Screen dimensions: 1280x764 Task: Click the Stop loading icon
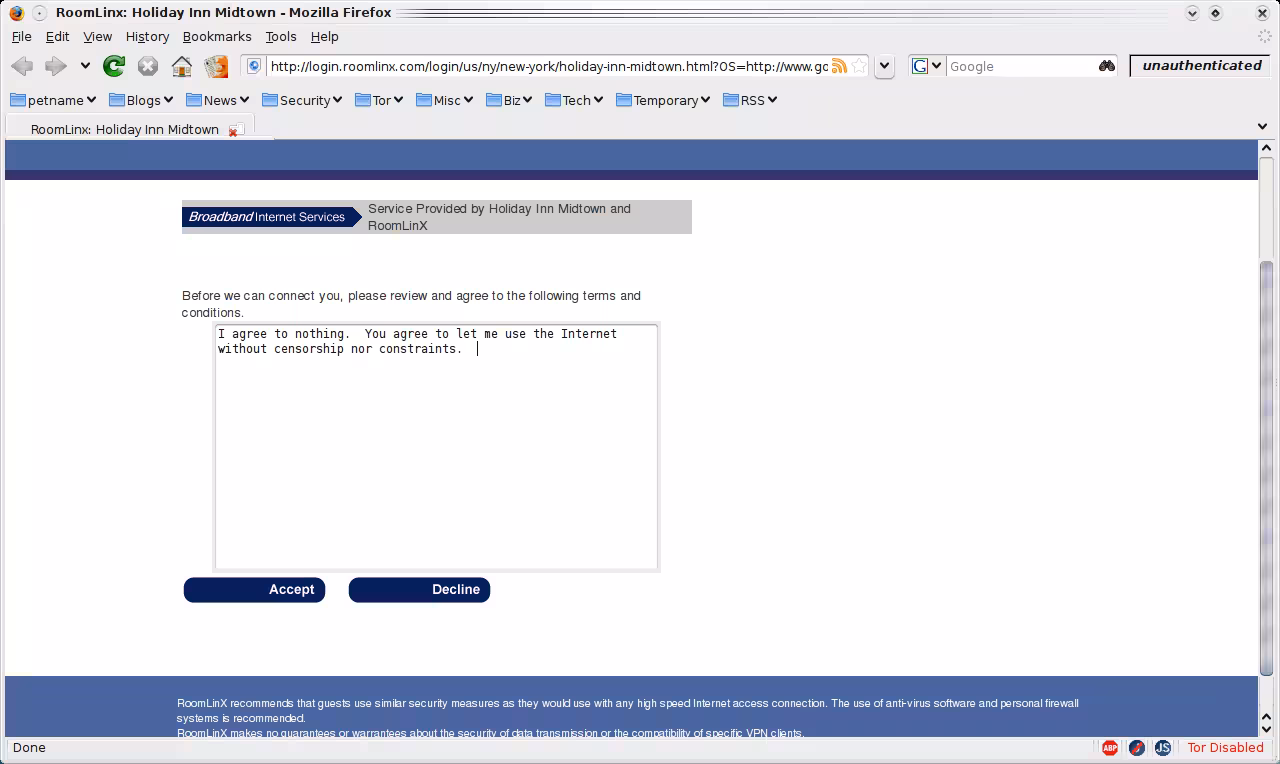pos(148,66)
